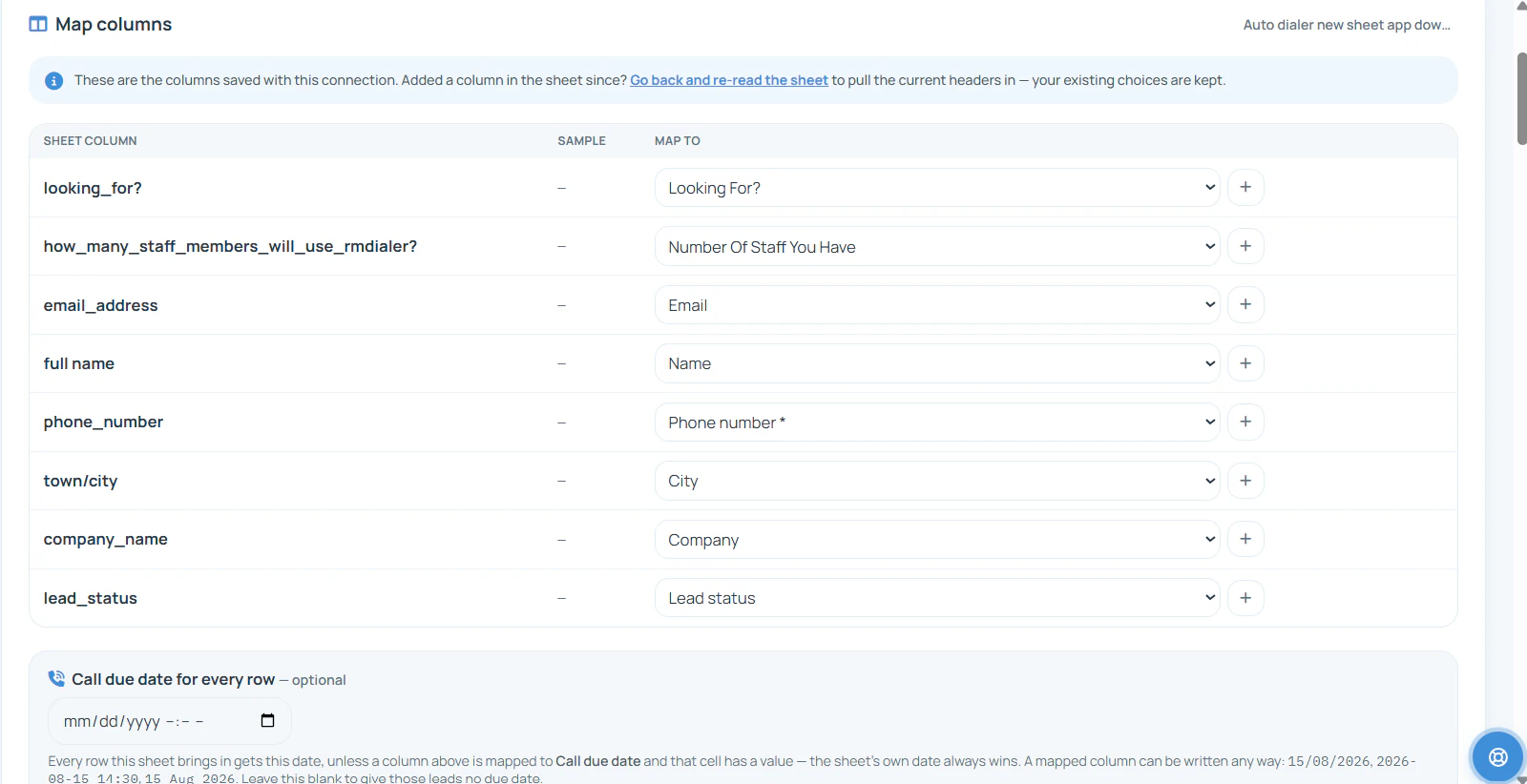Open the Looking For? mapping dropdown
The width and height of the screenshot is (1527, 784).
[937, 188]
